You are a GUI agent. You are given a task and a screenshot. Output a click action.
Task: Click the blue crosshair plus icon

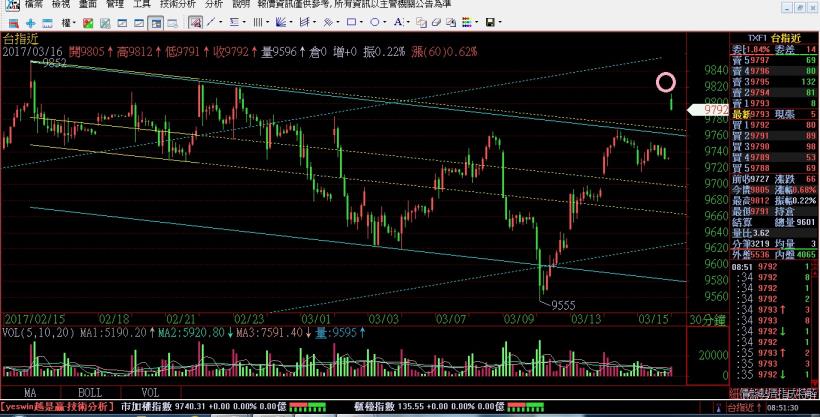click(30, 22)
